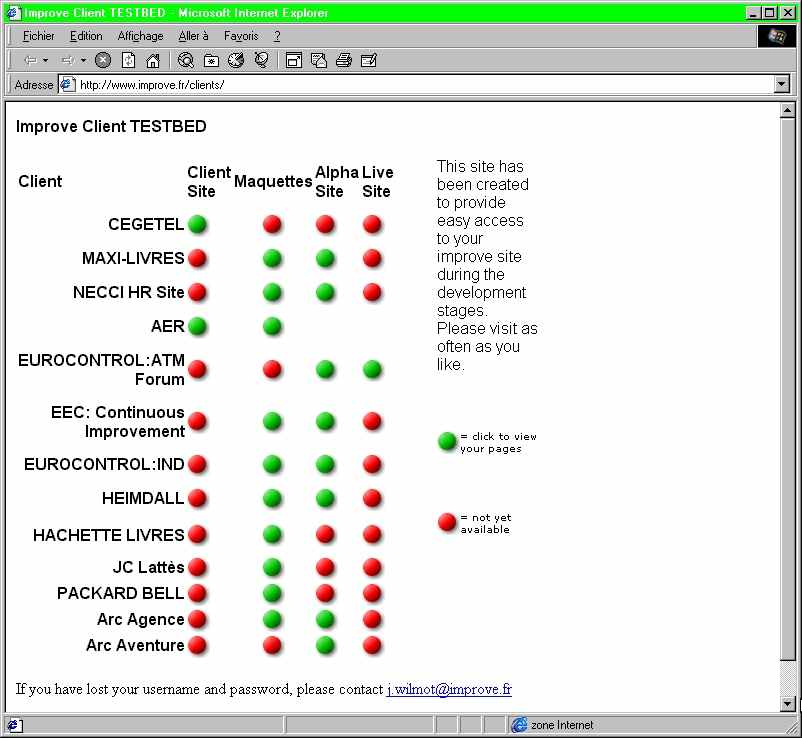Click the Forward arrow toolbar button
The width and height of the screenshot is (802, 738).
67,60
